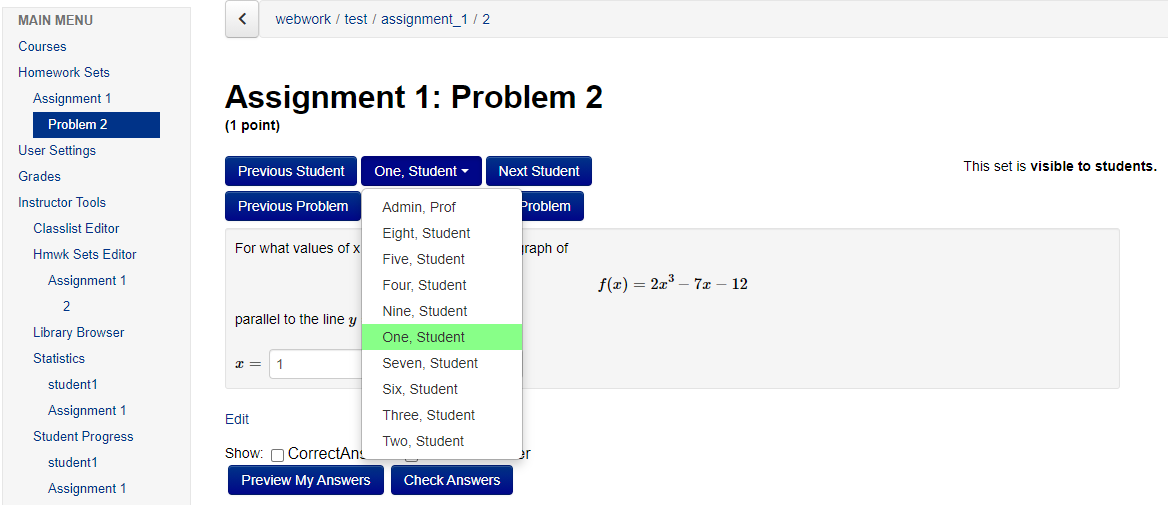The image size is (1168, 505).
Task: Open User Settings in main menu
Action: 57,150
